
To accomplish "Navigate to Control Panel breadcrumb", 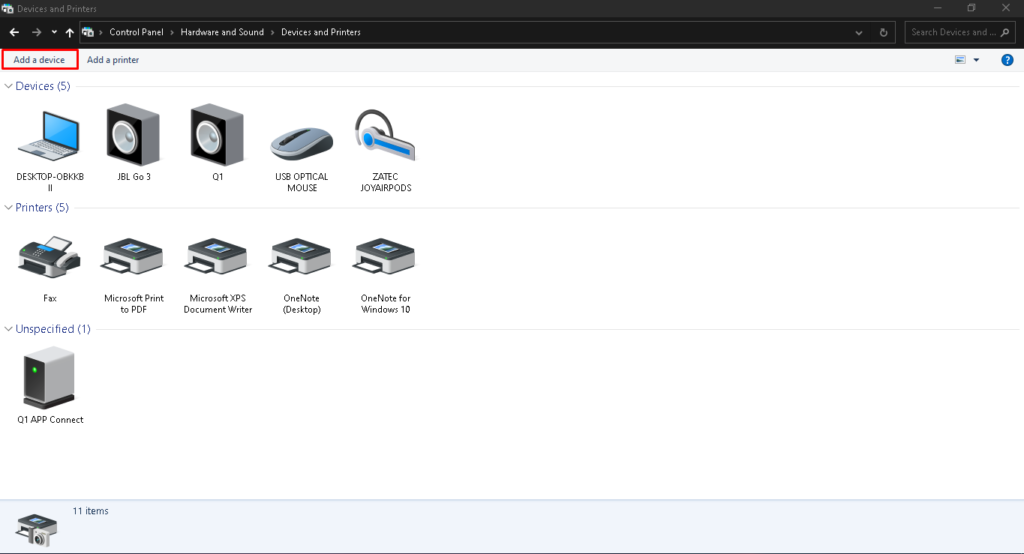I will click(x=136, y=32).
